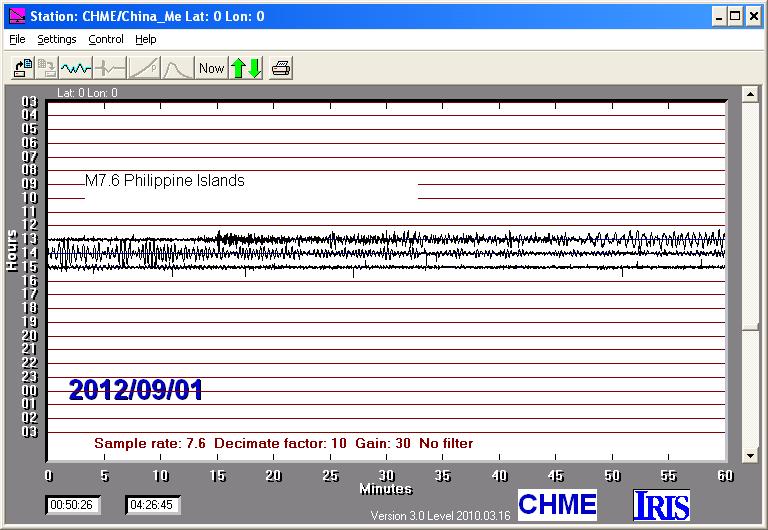
Task: Select the blue waveform view icon
Action: [76, 68]
